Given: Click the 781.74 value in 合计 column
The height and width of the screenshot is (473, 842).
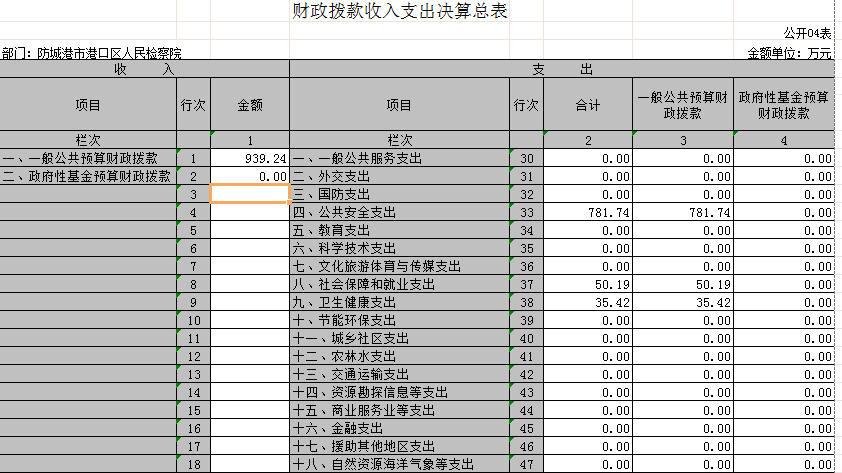Looking at the screenshot, I should (588, 212).
